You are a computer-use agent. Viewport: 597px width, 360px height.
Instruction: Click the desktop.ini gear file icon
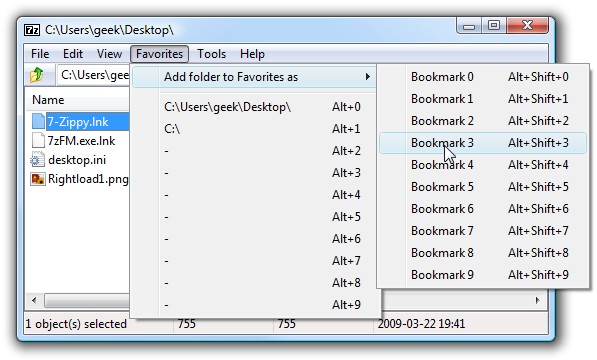tap(37, 159)
